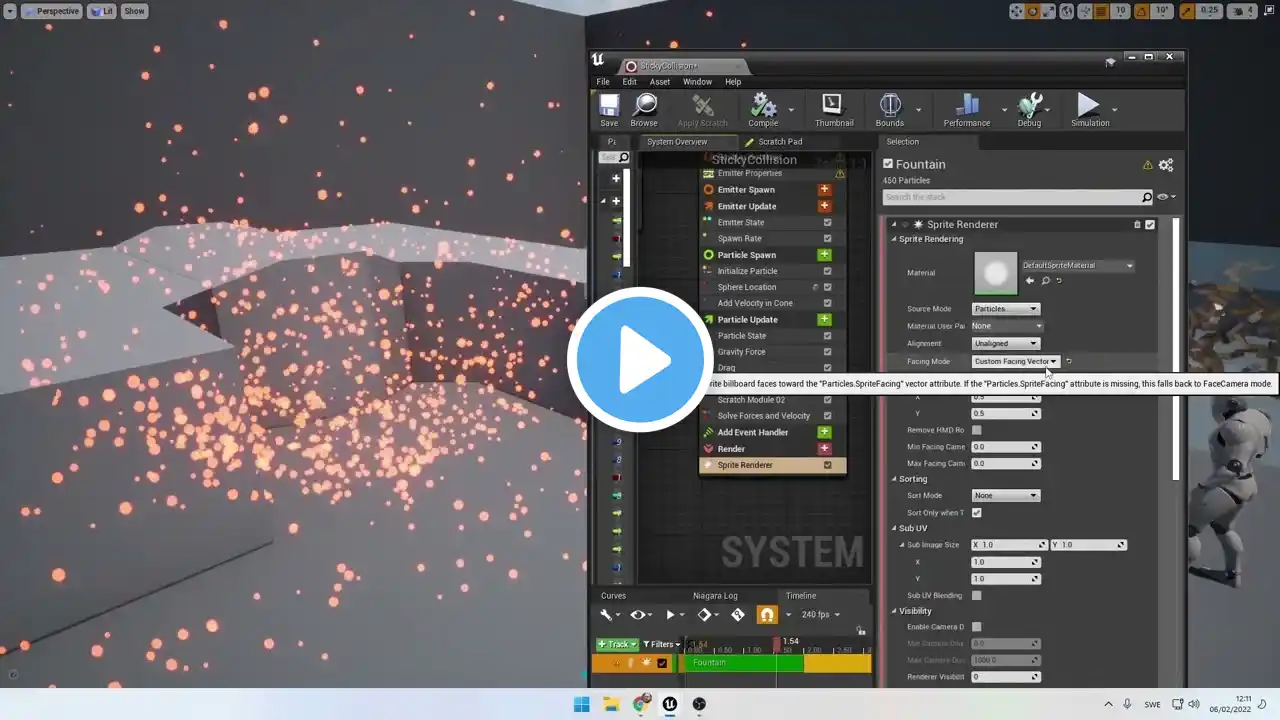Open the 240 fps dropdown
Viewport: 1280px width, 720px height.
coord(821,615)
